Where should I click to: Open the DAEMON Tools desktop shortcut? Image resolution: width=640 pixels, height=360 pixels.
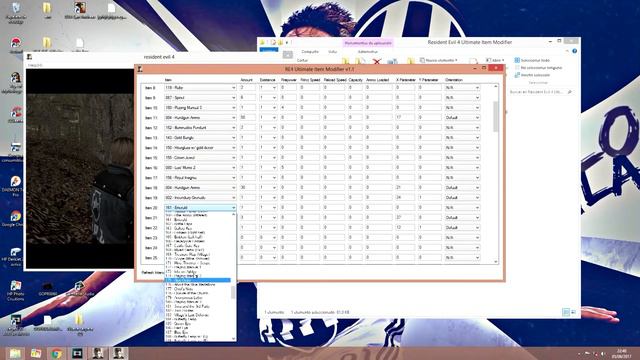[x=15, y=186]
